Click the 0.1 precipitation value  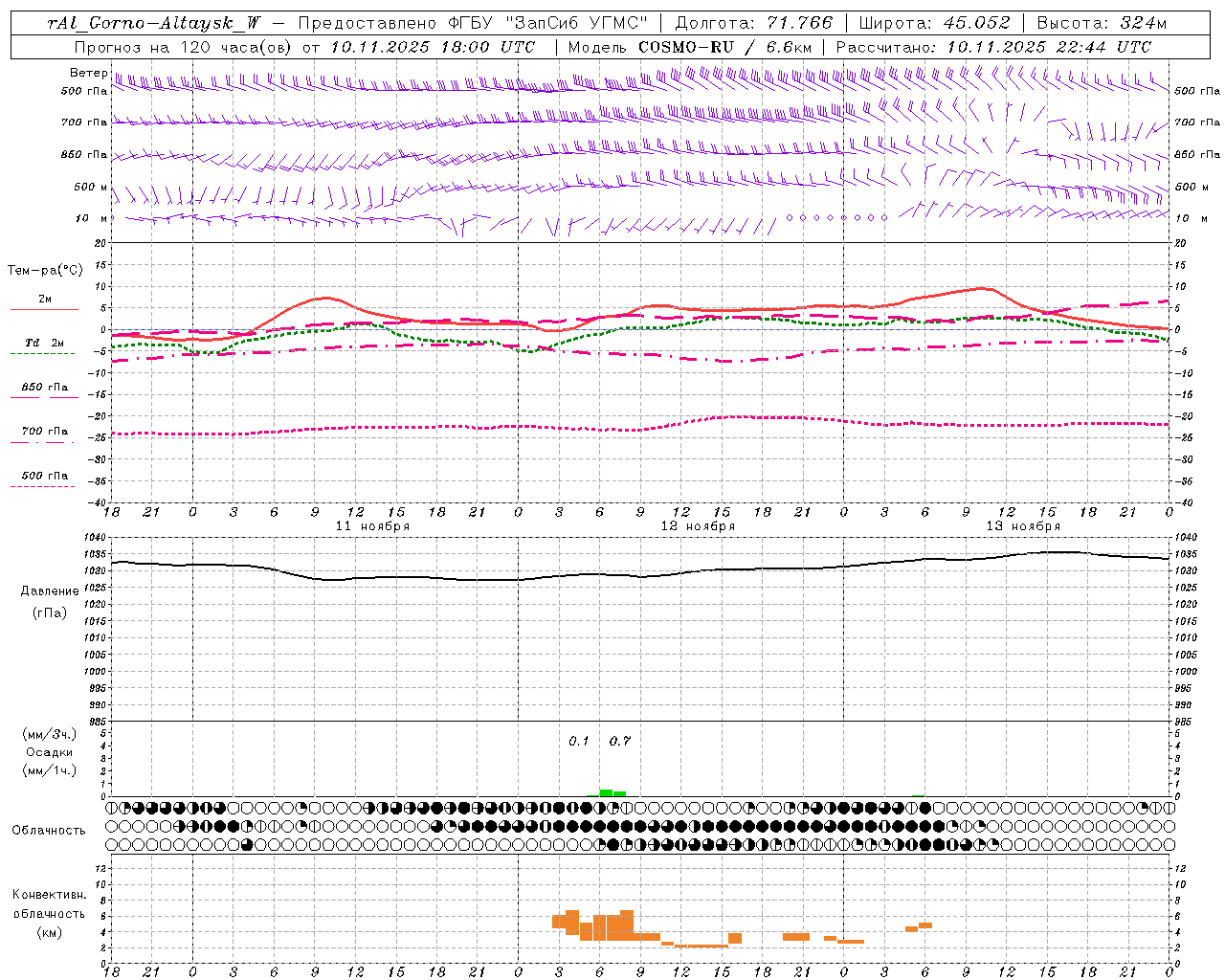tap(578, 742)
